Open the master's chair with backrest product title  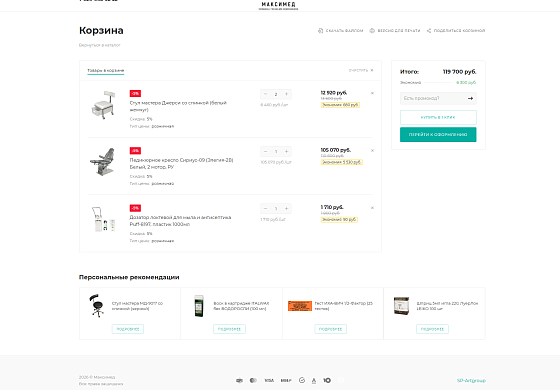click(x=178, y=106)
